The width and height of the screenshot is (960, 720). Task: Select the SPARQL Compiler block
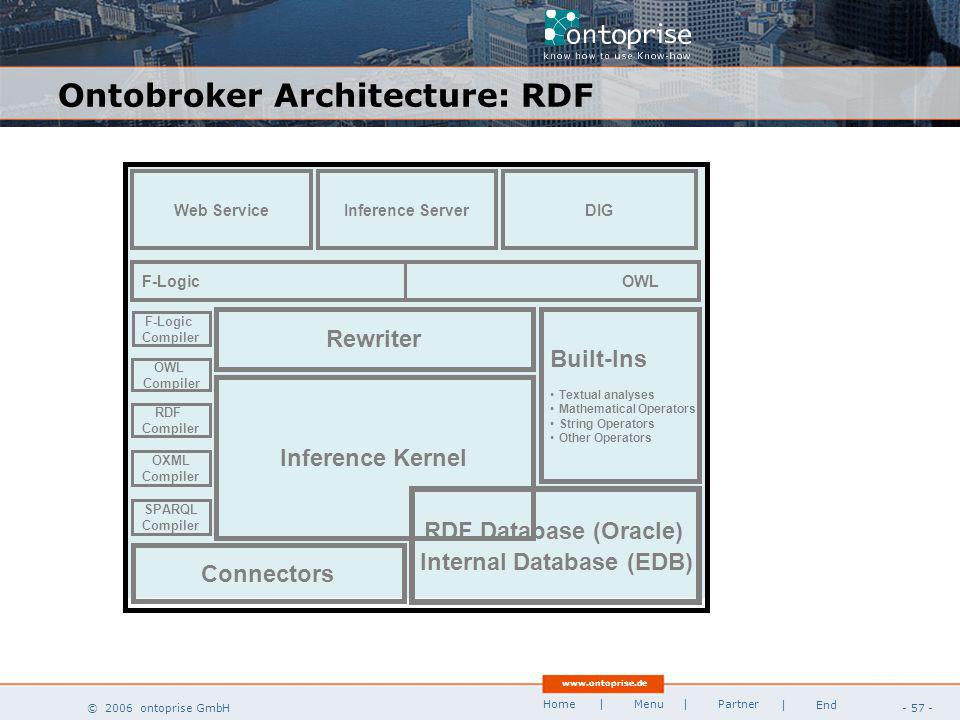click(x=171, y=517)
